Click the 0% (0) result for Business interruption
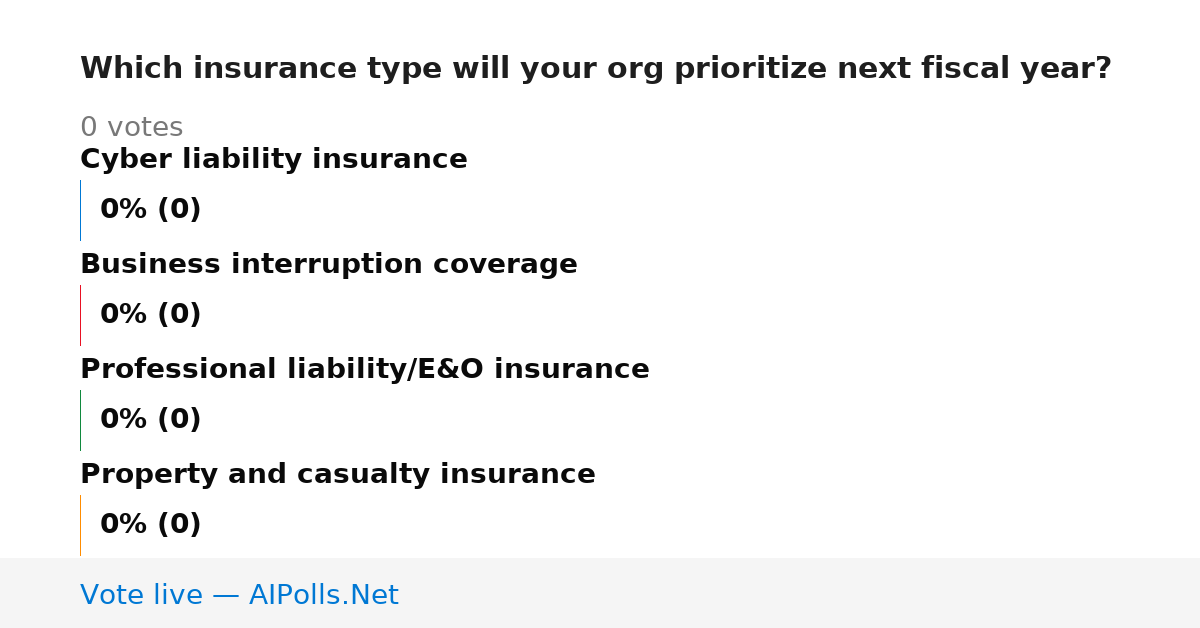1200x628 pixels. click(150, 315)
